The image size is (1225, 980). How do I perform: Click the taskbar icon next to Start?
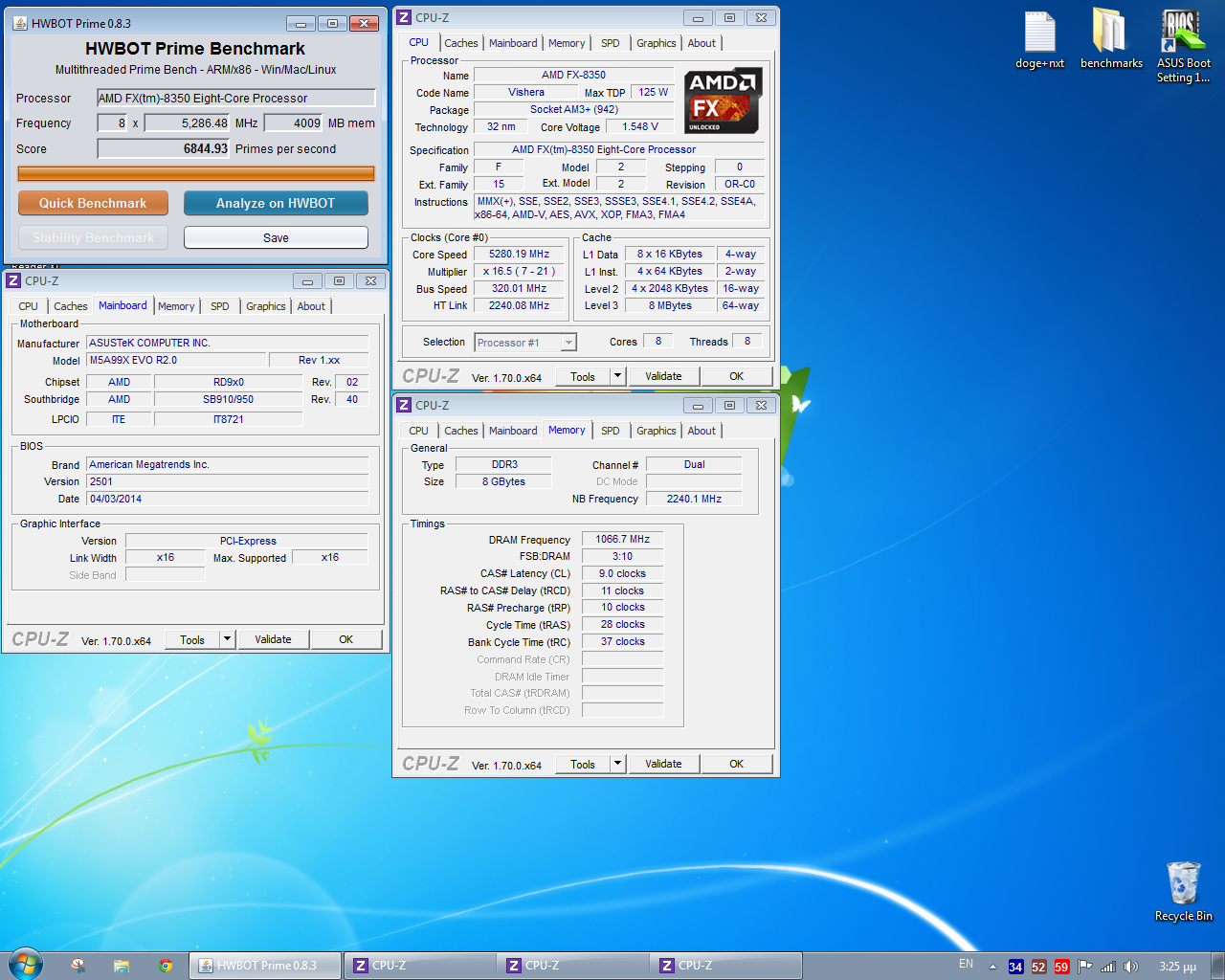pos(78,966)
